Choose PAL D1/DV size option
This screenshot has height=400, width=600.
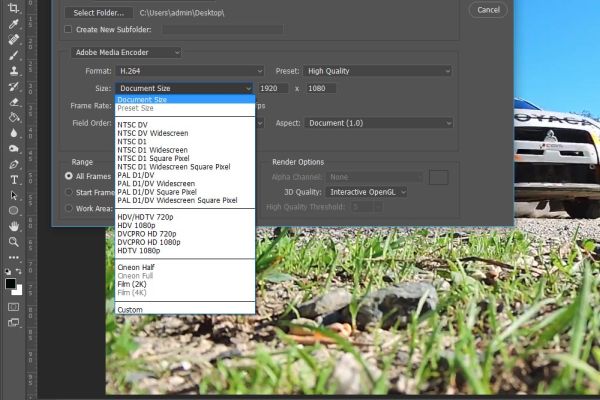(185, 175)
